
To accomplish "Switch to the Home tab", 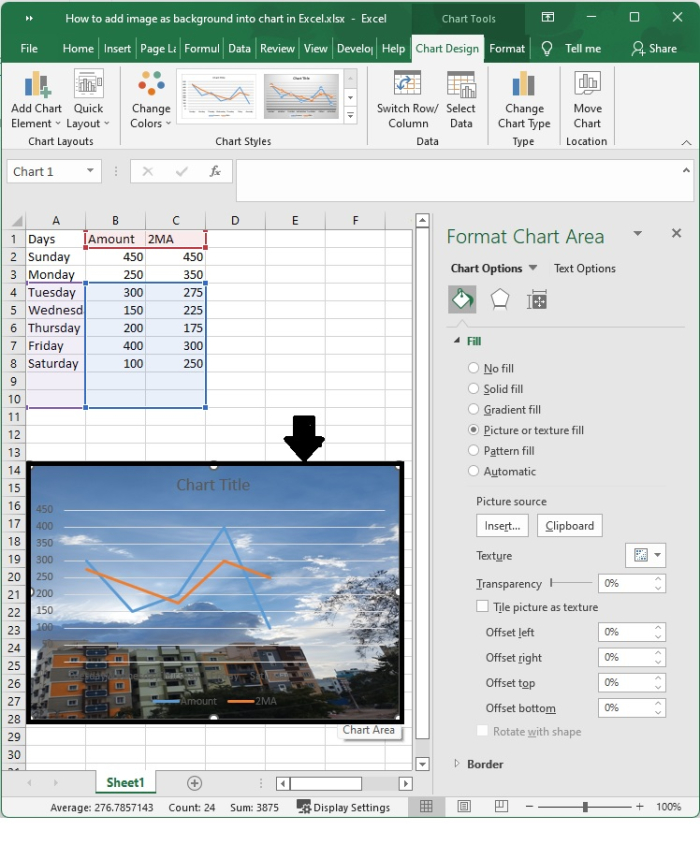I will pos(78,49).
